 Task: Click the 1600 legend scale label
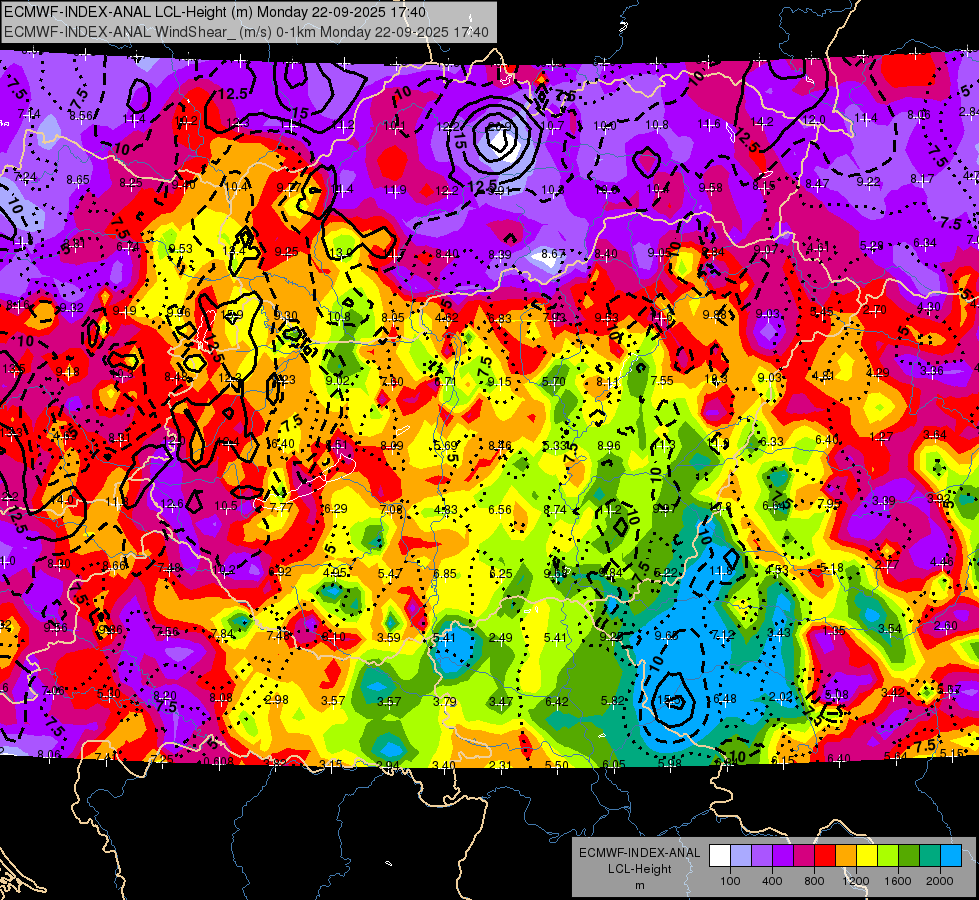[898, 881]
